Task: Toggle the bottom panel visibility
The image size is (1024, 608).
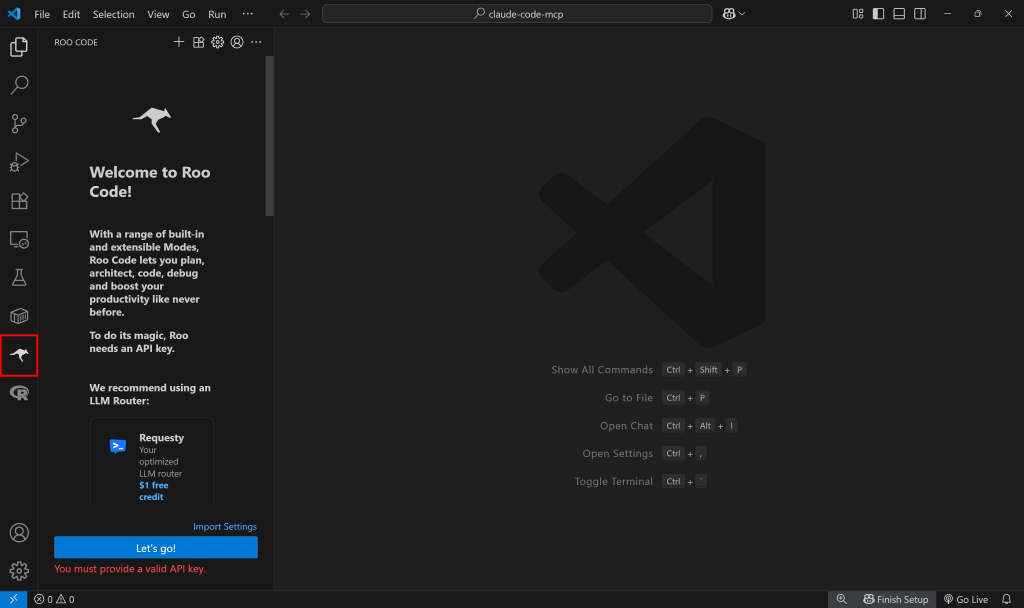Action: pos(899,13)
